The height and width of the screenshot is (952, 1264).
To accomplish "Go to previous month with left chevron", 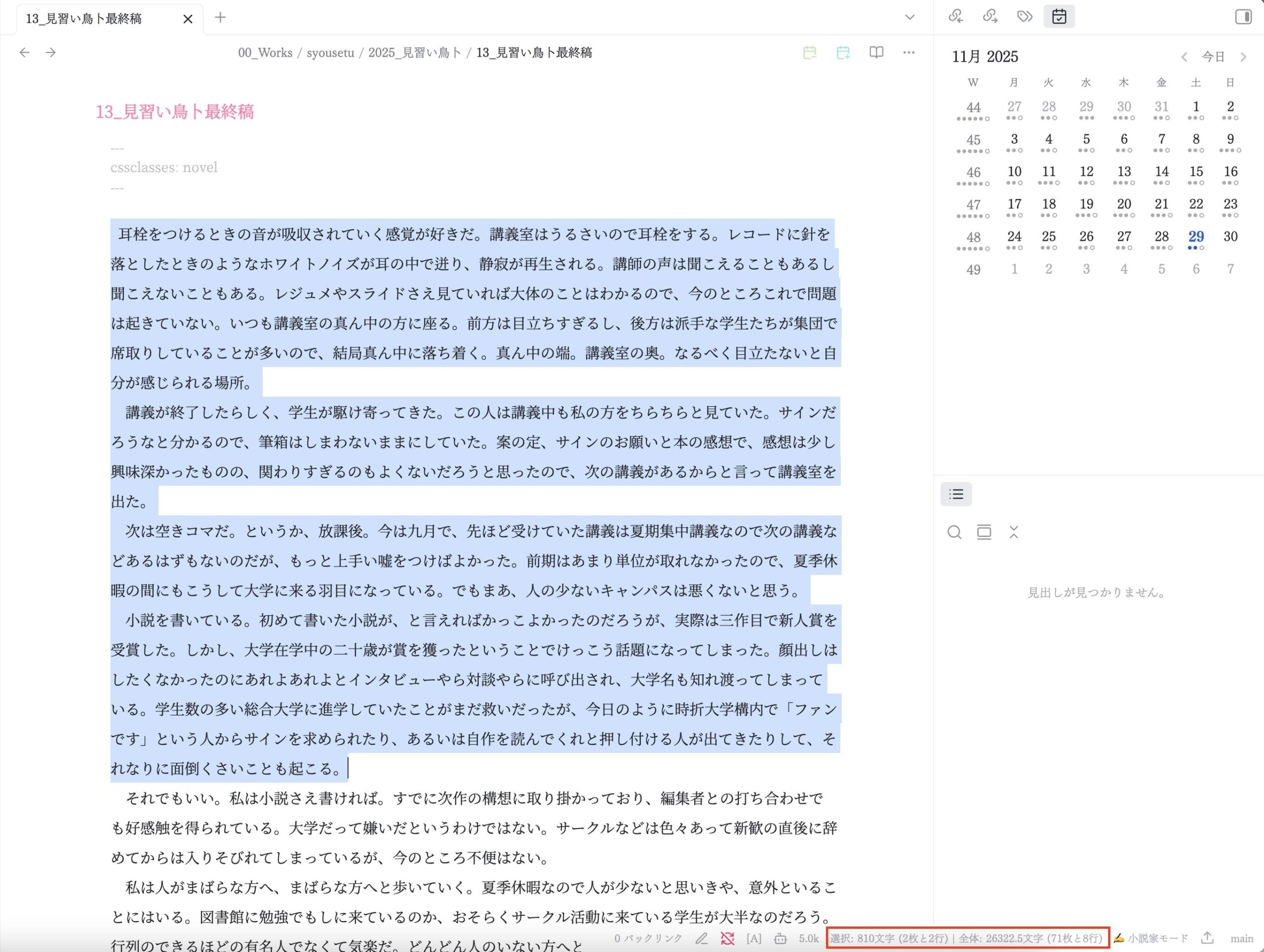I will (x=1184, y=57).
